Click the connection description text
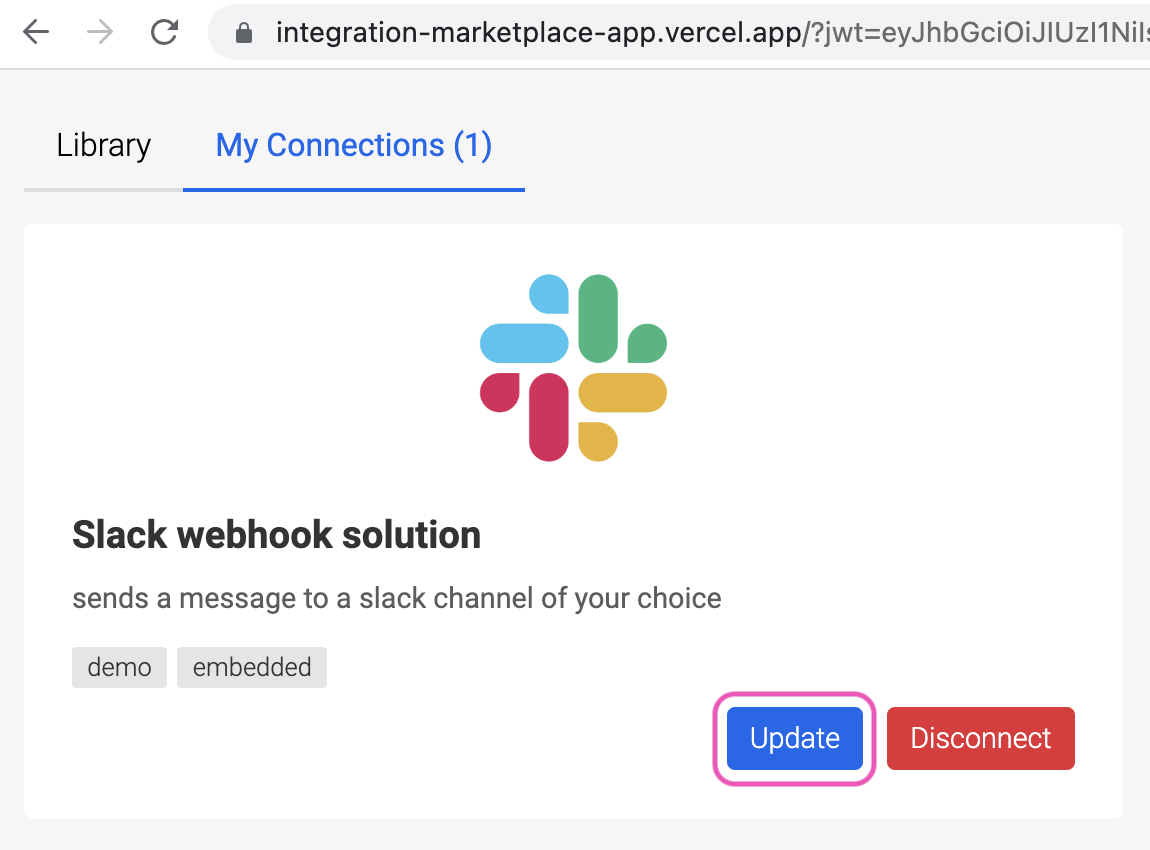 coord(396,598)
